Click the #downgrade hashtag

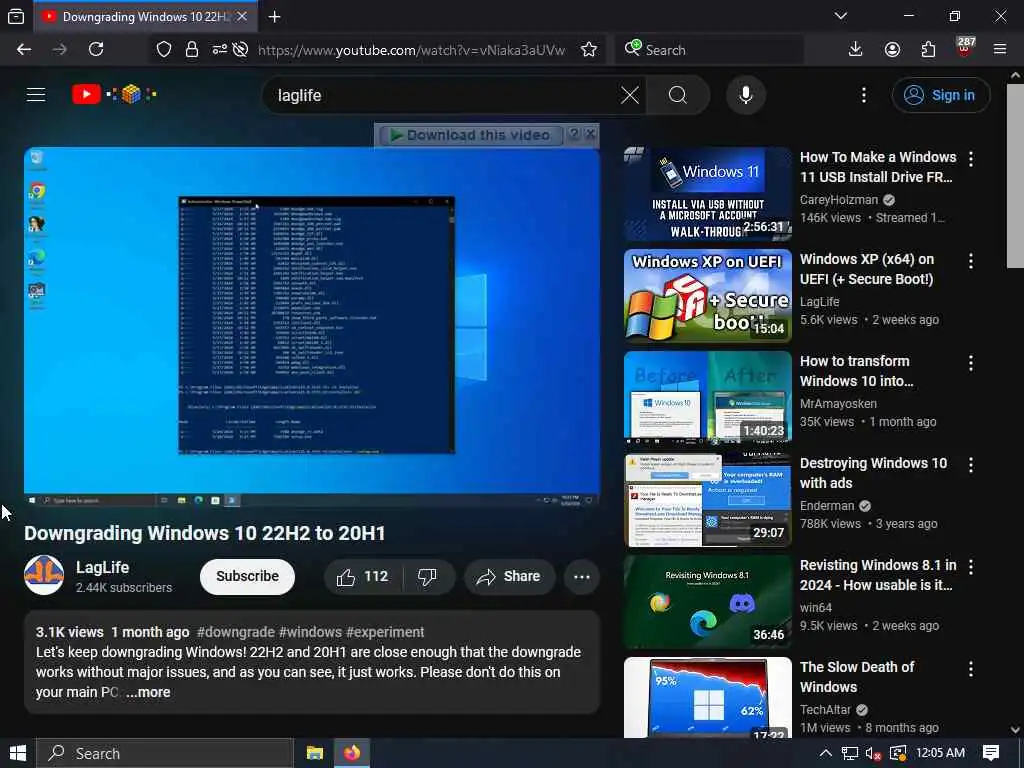pyautogui.click(x=236, y=632)
